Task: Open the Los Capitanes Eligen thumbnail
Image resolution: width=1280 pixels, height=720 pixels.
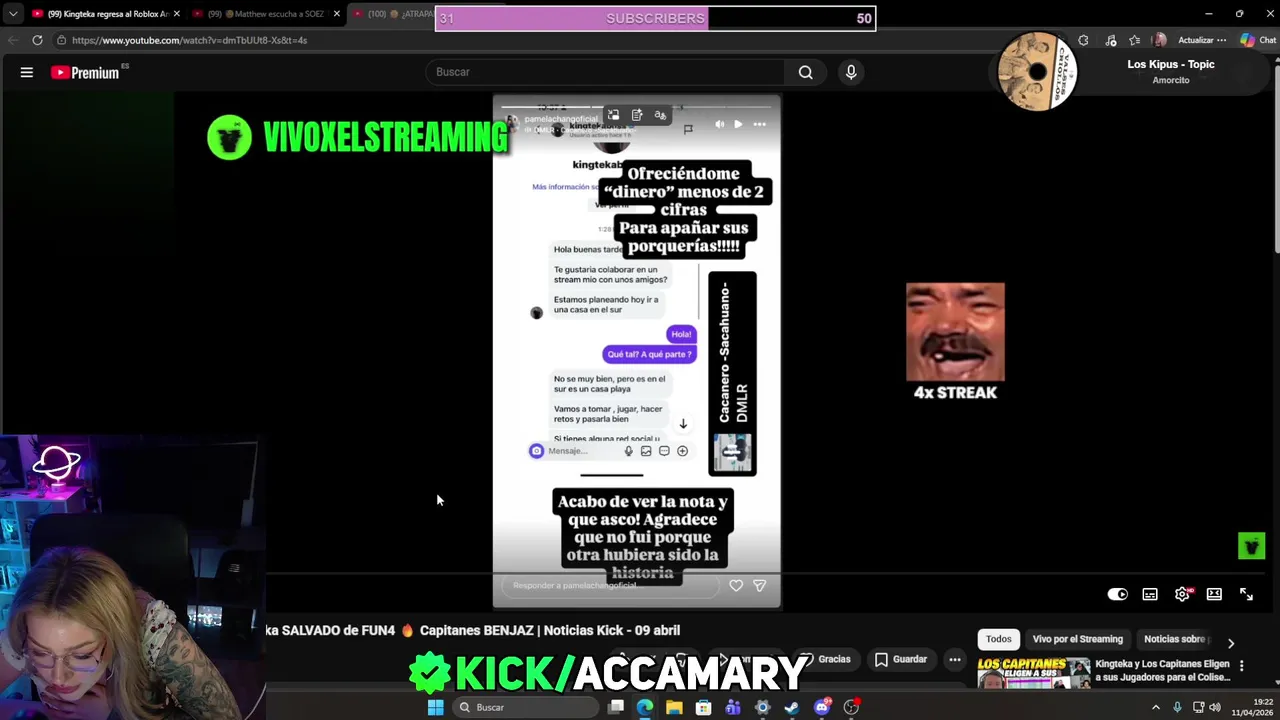Action: [1033, 673]
